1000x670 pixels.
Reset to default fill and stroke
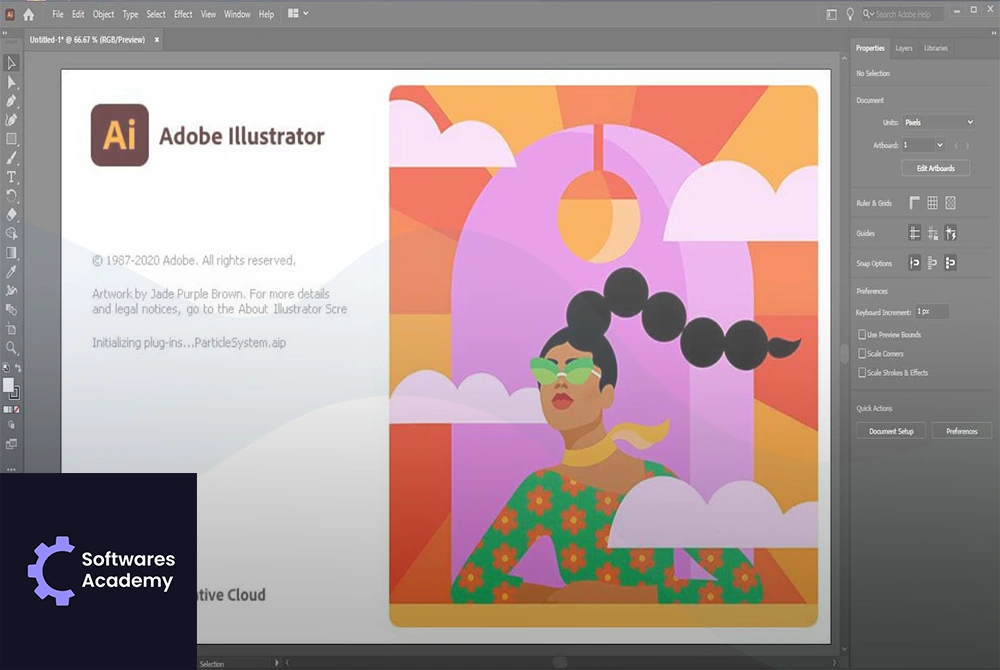pos(6,368)
